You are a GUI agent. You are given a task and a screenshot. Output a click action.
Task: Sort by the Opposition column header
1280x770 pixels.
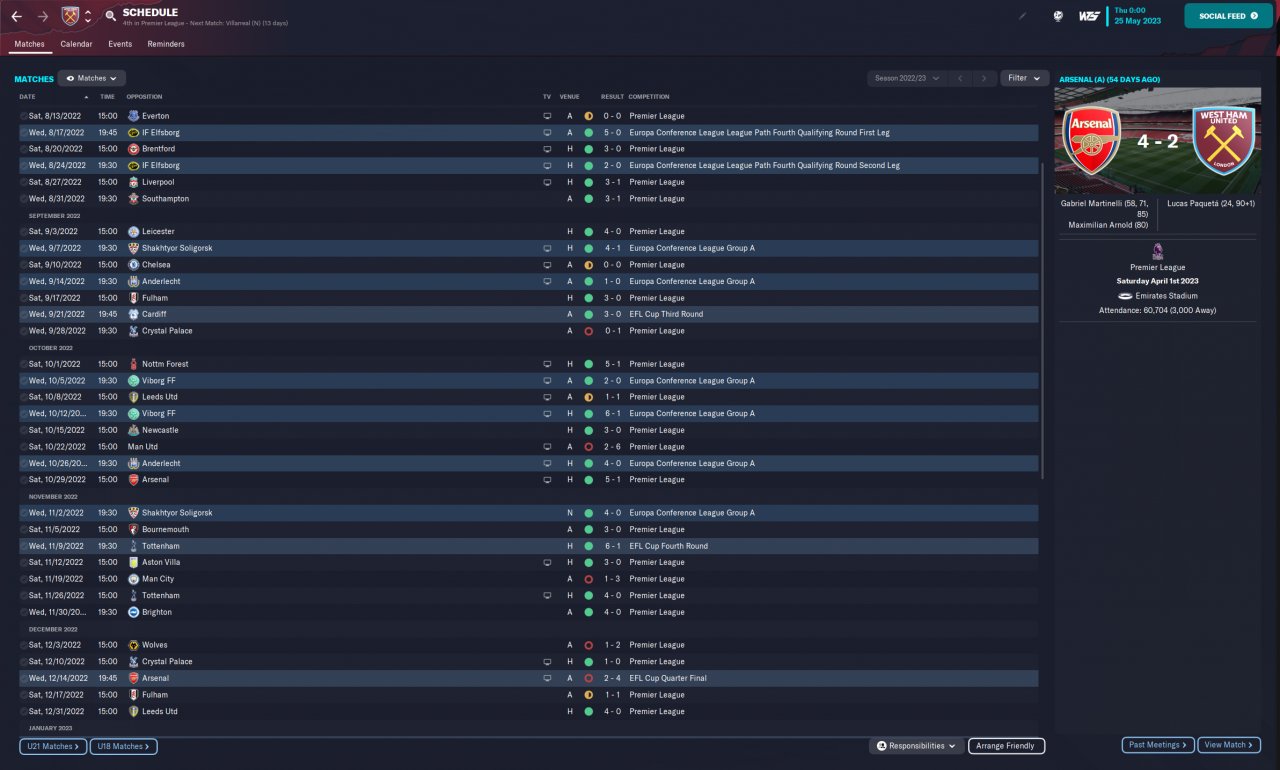(144, 97)
